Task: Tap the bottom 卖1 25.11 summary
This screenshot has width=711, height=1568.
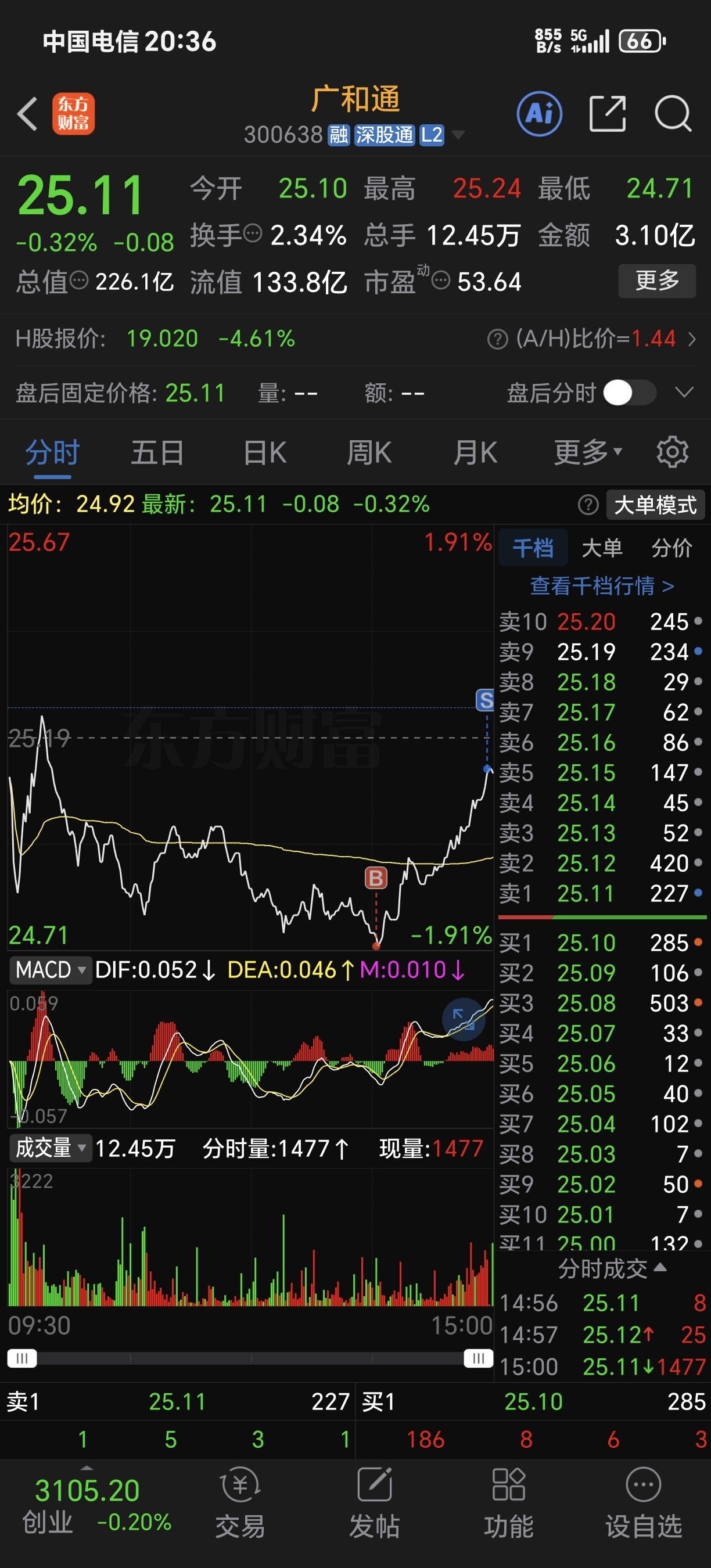Action: coord(178,1402)
